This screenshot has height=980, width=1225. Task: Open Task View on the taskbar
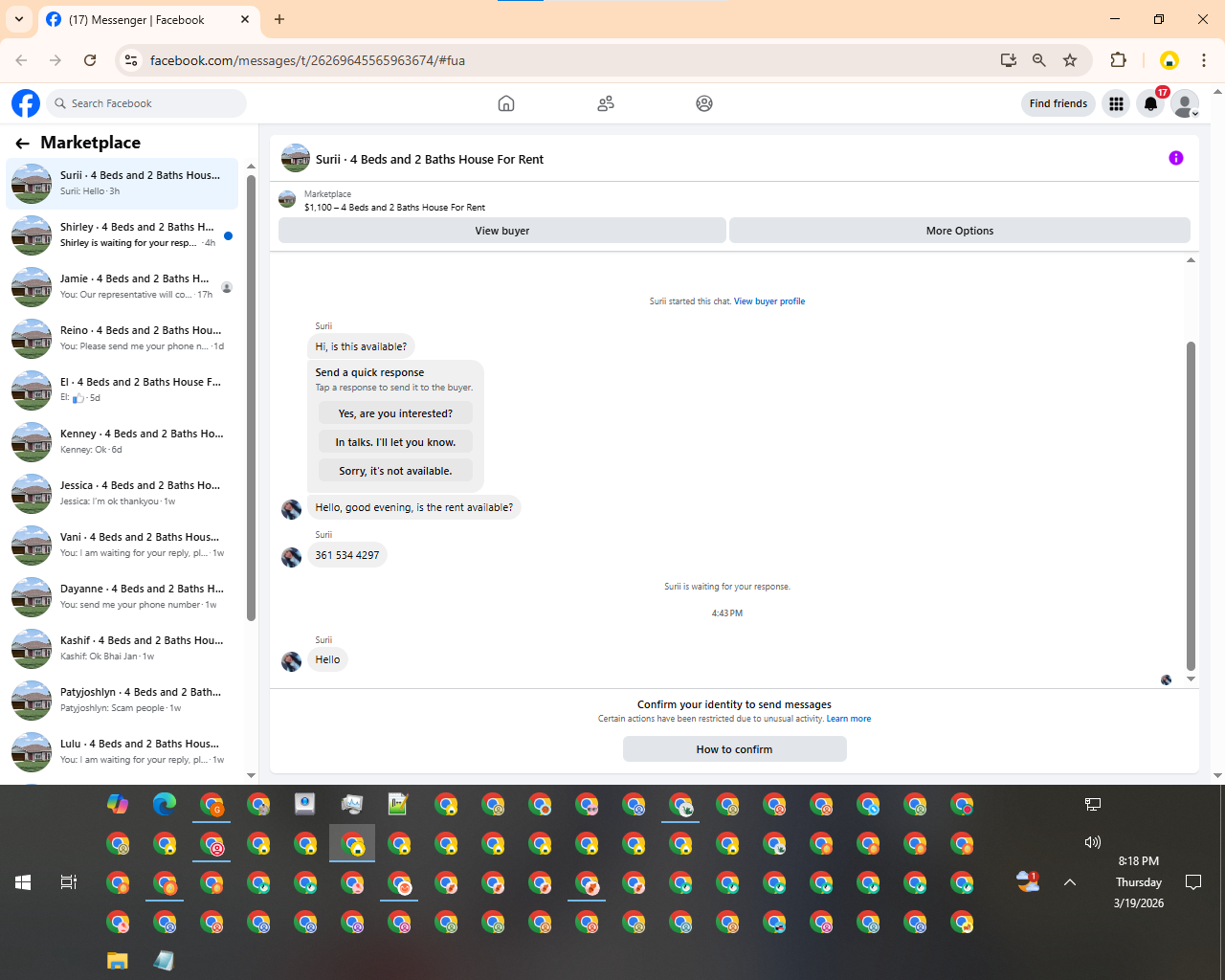pos(69,882)
